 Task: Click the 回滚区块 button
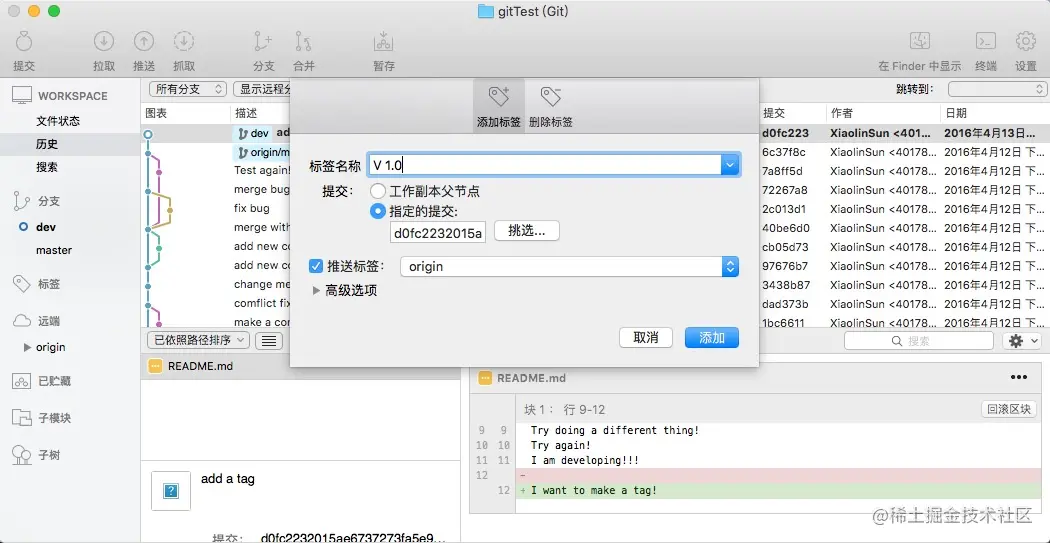pos(1008,410)
